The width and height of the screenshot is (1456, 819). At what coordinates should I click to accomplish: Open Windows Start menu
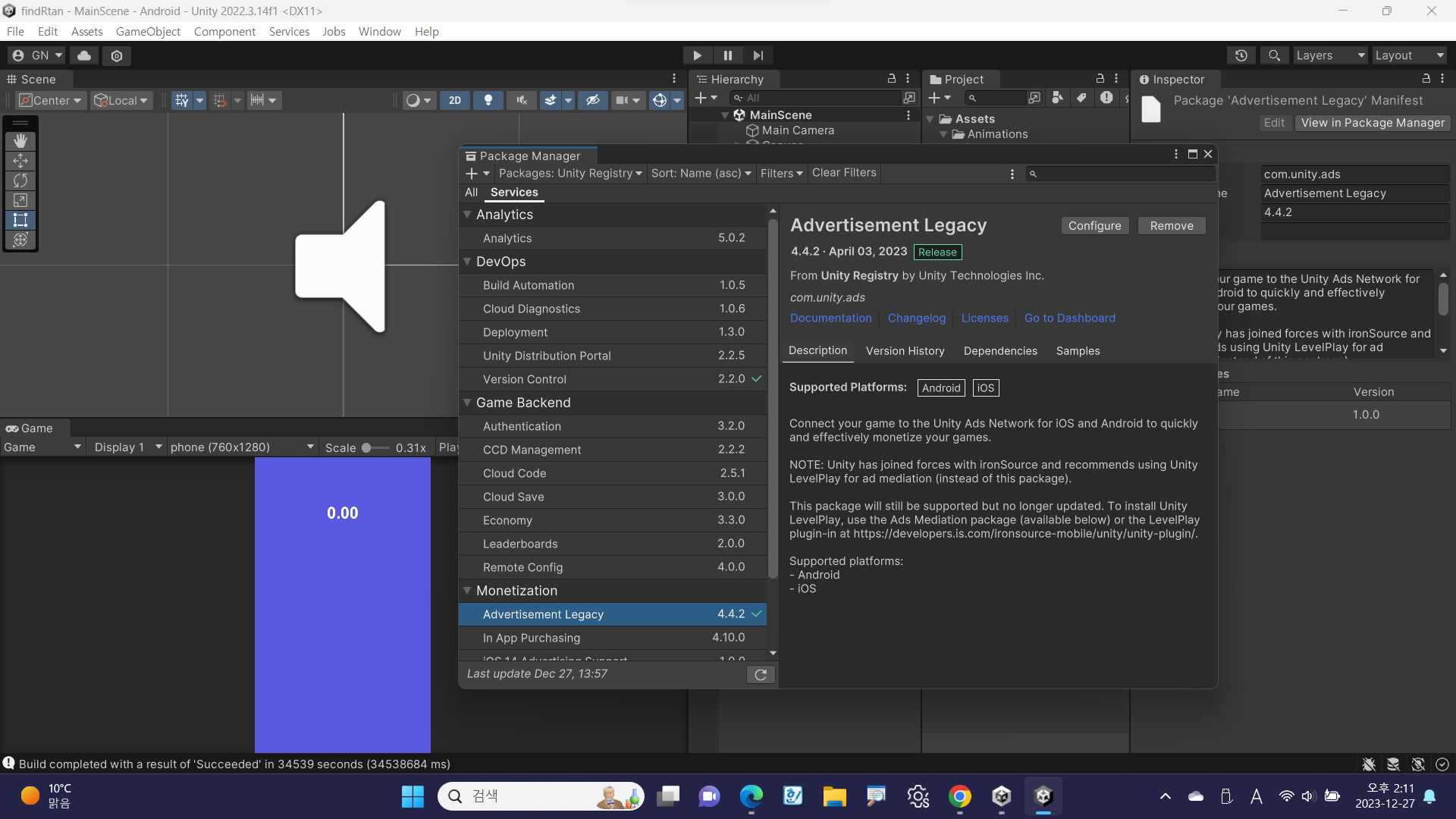point(413,796)
